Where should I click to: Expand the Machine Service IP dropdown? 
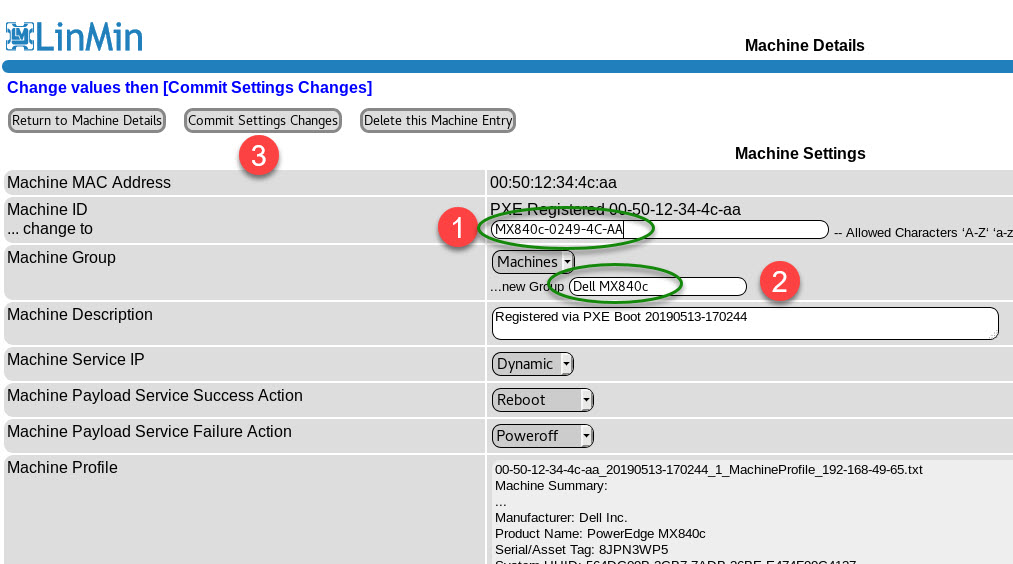533,364
